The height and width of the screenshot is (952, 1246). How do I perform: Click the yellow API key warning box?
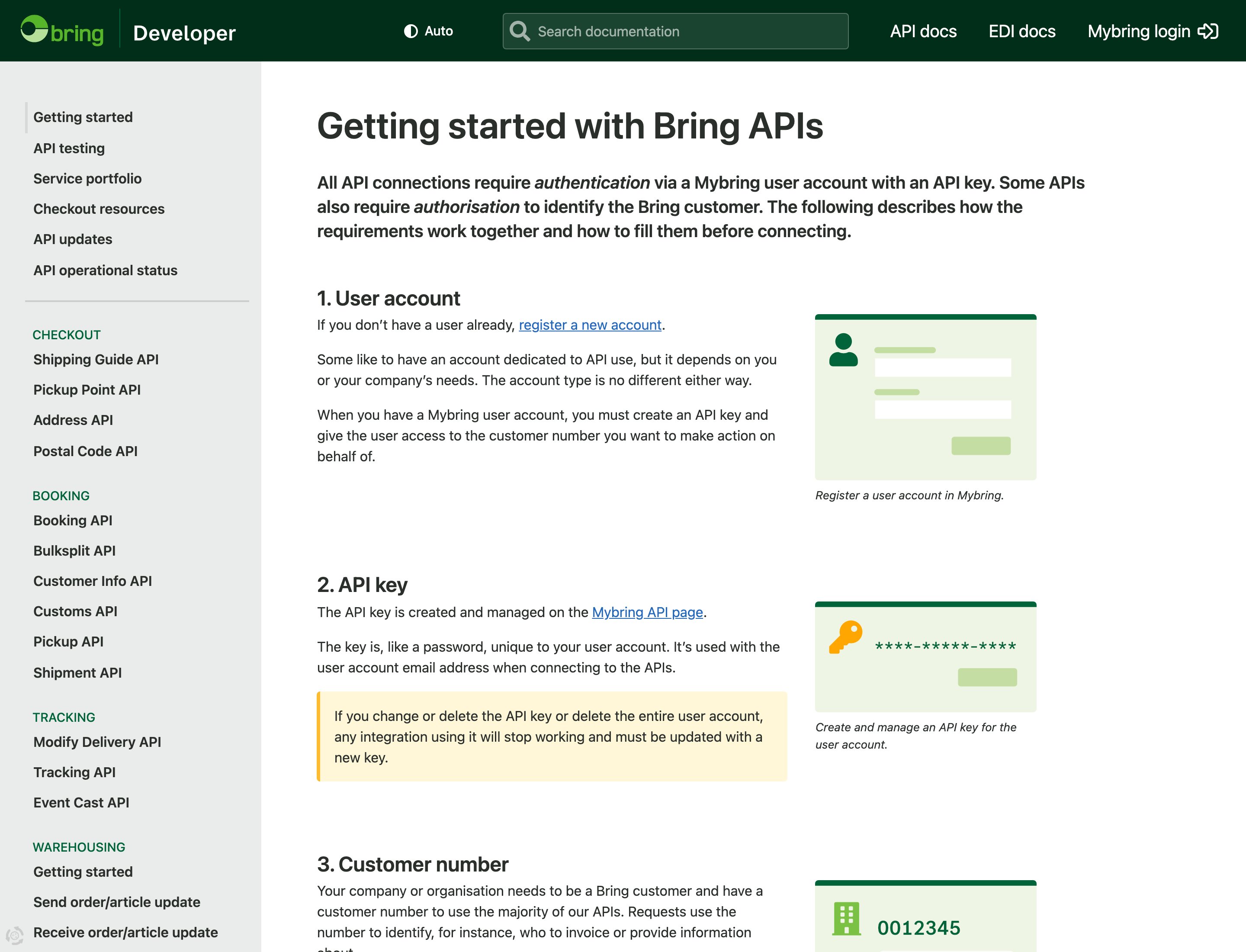(x=552, y=737)
